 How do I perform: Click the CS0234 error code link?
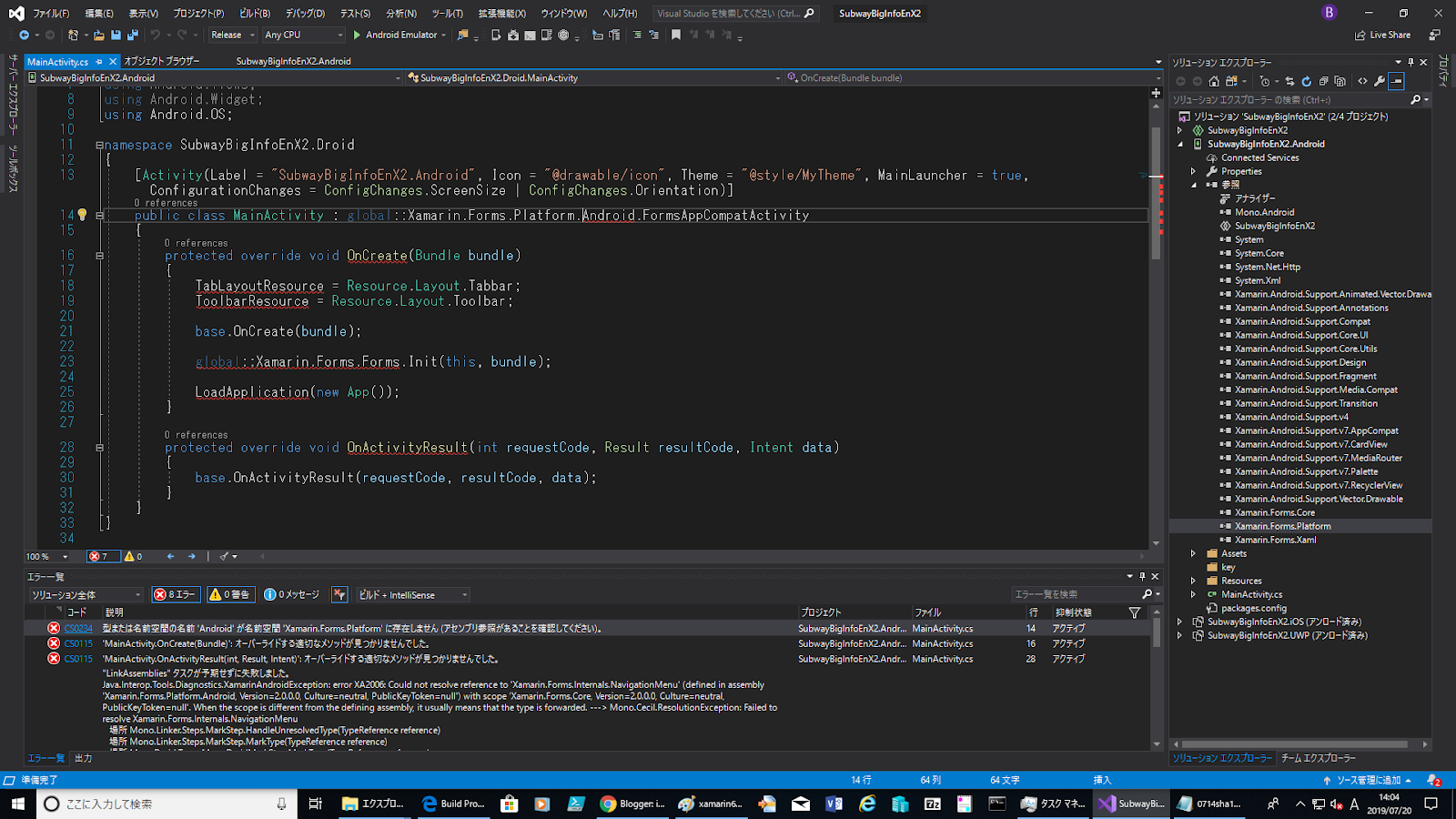click(x=78, y=628)
